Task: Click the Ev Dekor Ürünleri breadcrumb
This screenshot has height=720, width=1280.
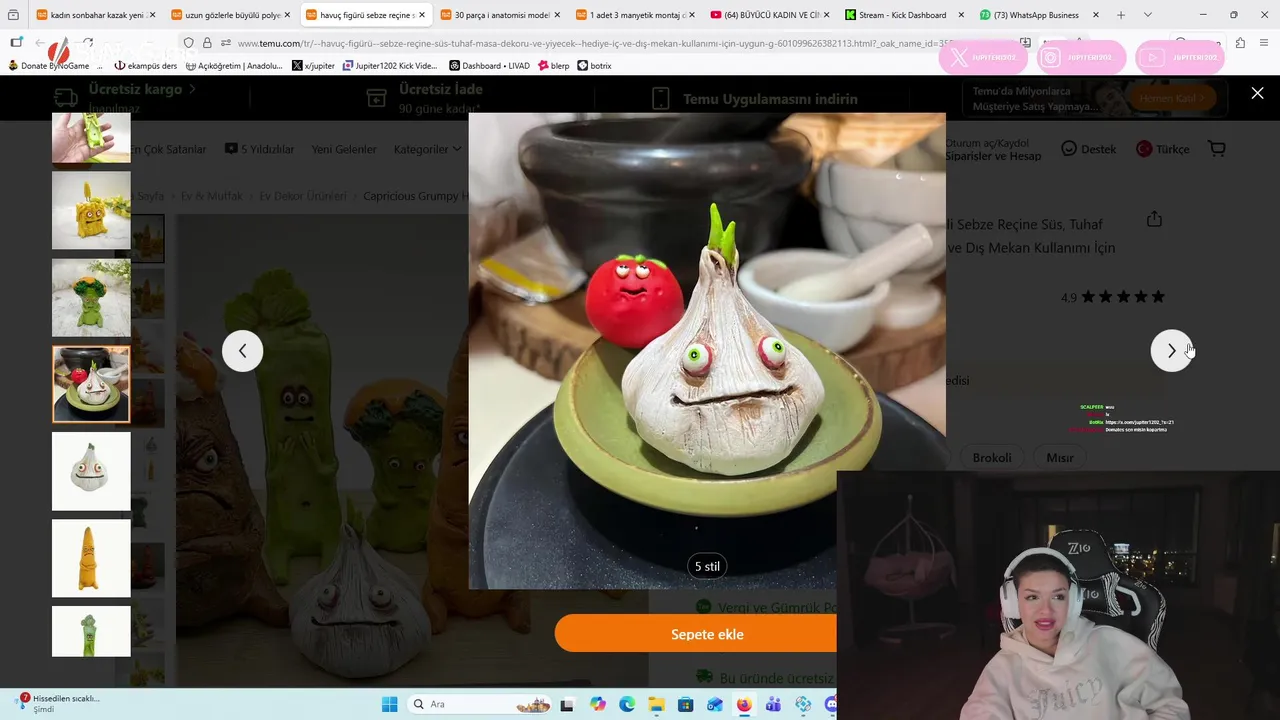Action: (x=303, y=196)
